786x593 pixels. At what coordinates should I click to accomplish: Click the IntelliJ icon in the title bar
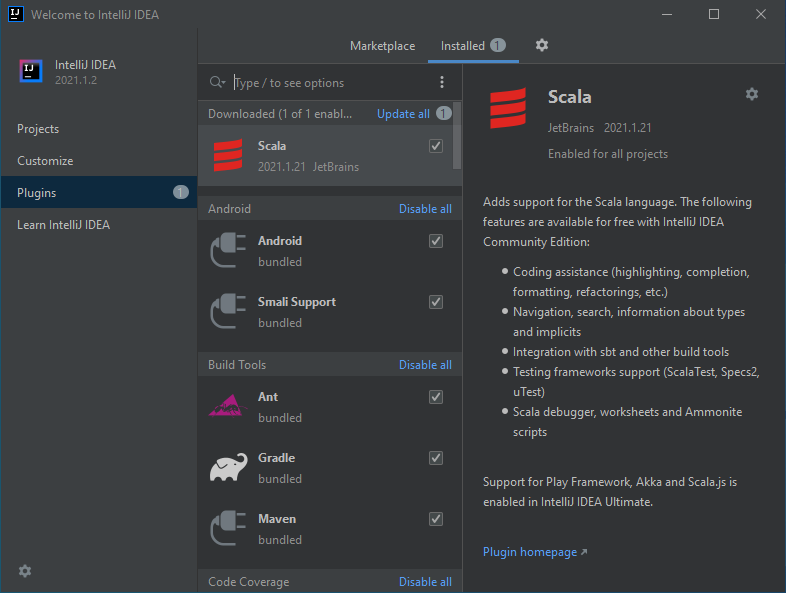[x=16, y=14]
